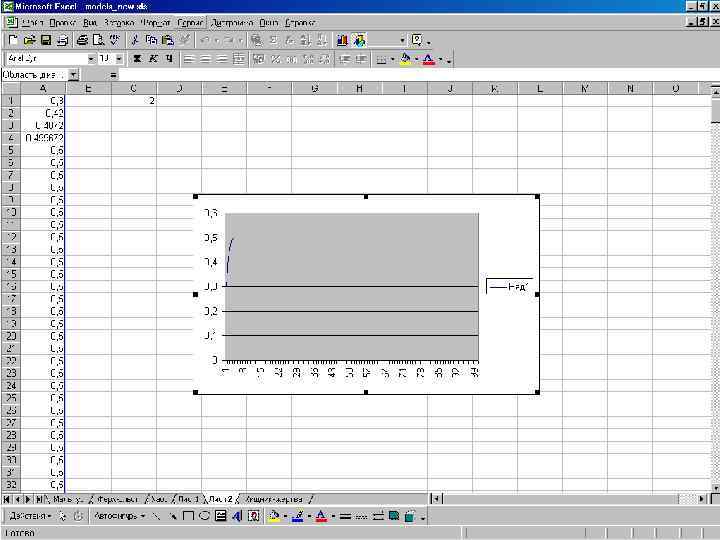Open the font name dropdown
Screen dimensions: 720x540
(91, 59)
